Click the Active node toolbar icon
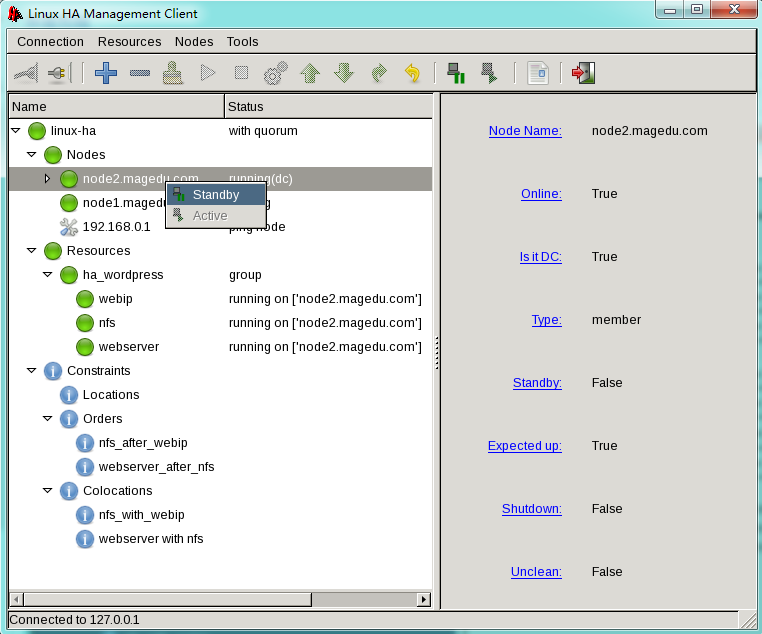Viewport: 762px width, 634px height. tap(489, 73)
